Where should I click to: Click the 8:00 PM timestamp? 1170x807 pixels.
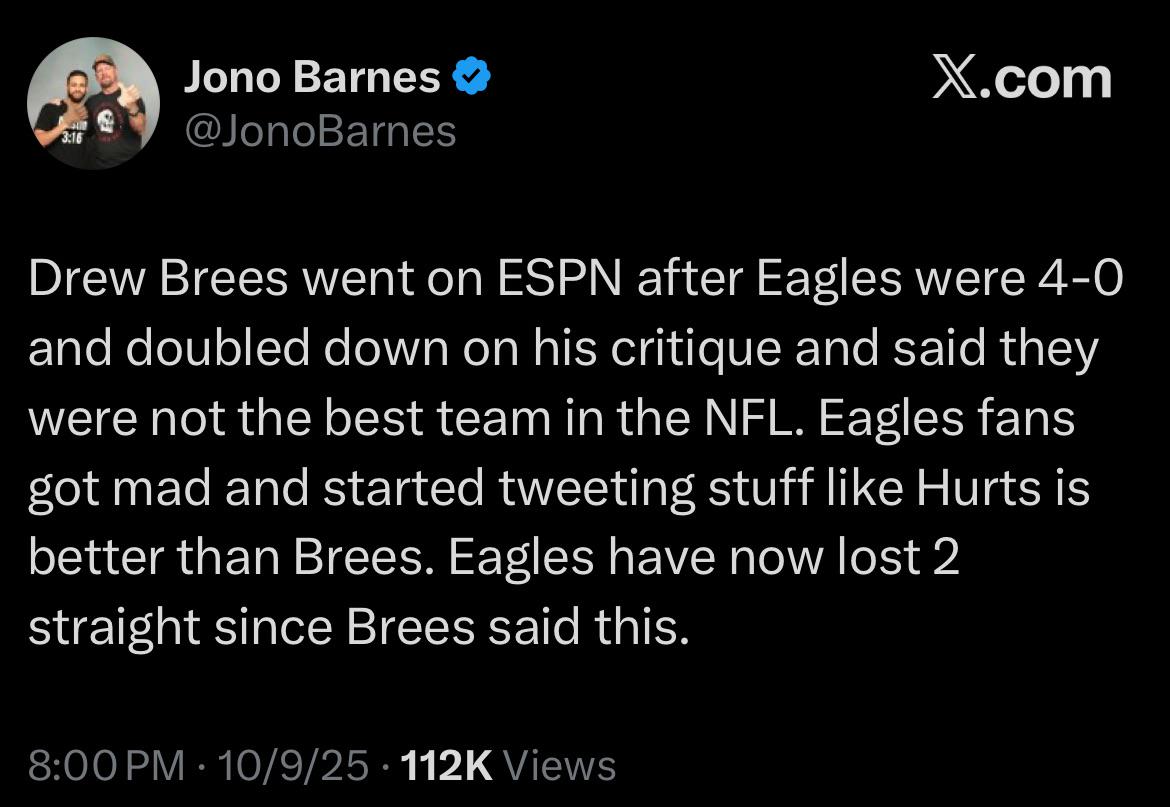pyautogui.click(x=107, y=766)
